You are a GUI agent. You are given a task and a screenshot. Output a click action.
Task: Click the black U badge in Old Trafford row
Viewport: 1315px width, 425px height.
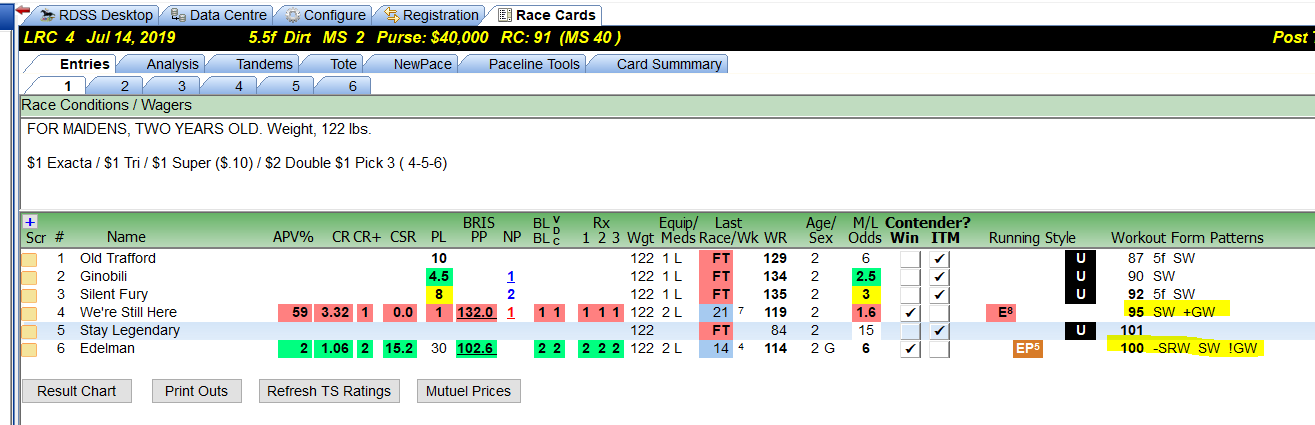pos(1080,258)
